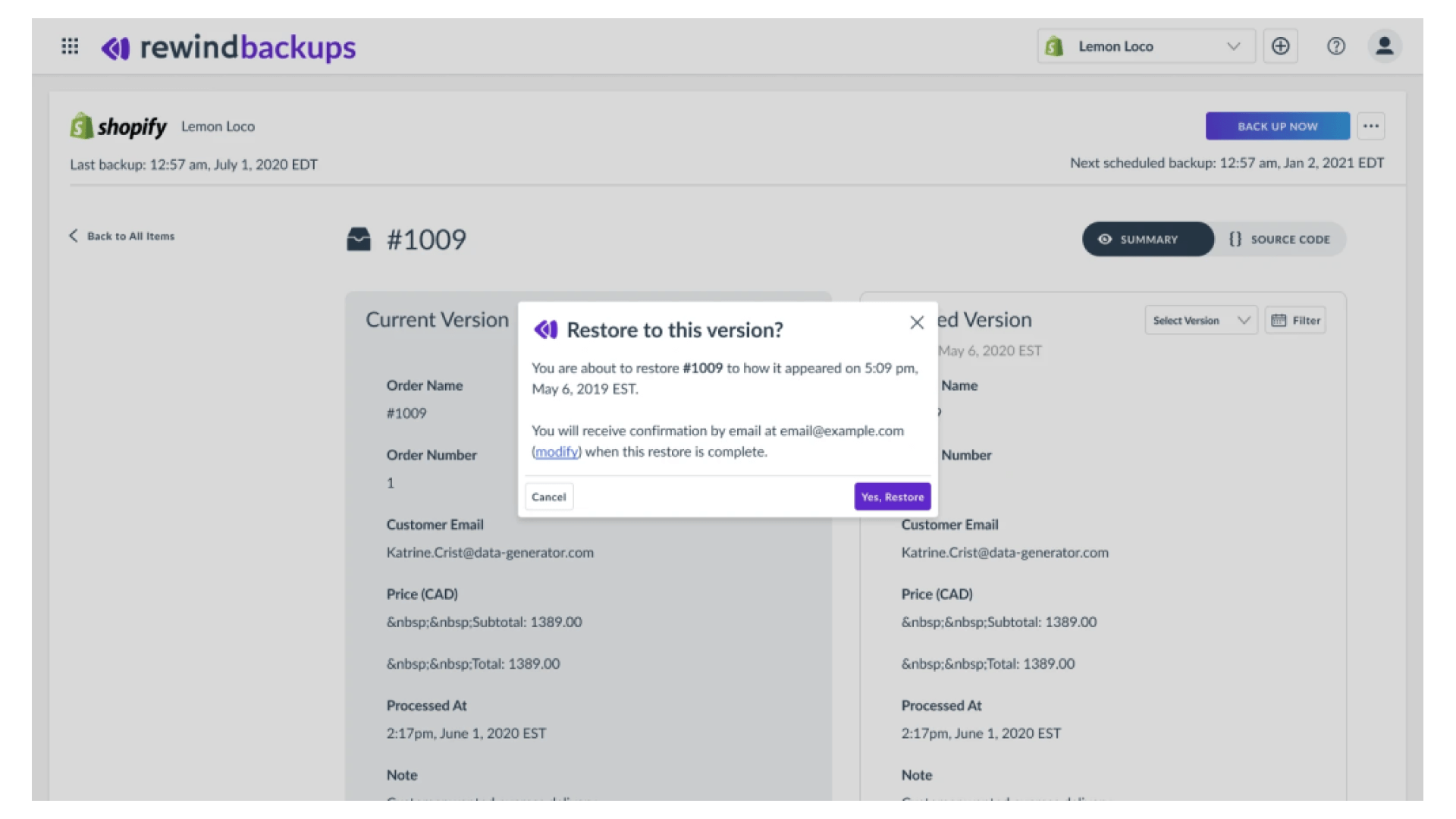Image resolution: width=1456 pixels, height=819 pixels.
Task: Click #1009 value under Order Name
Action: 406,413
